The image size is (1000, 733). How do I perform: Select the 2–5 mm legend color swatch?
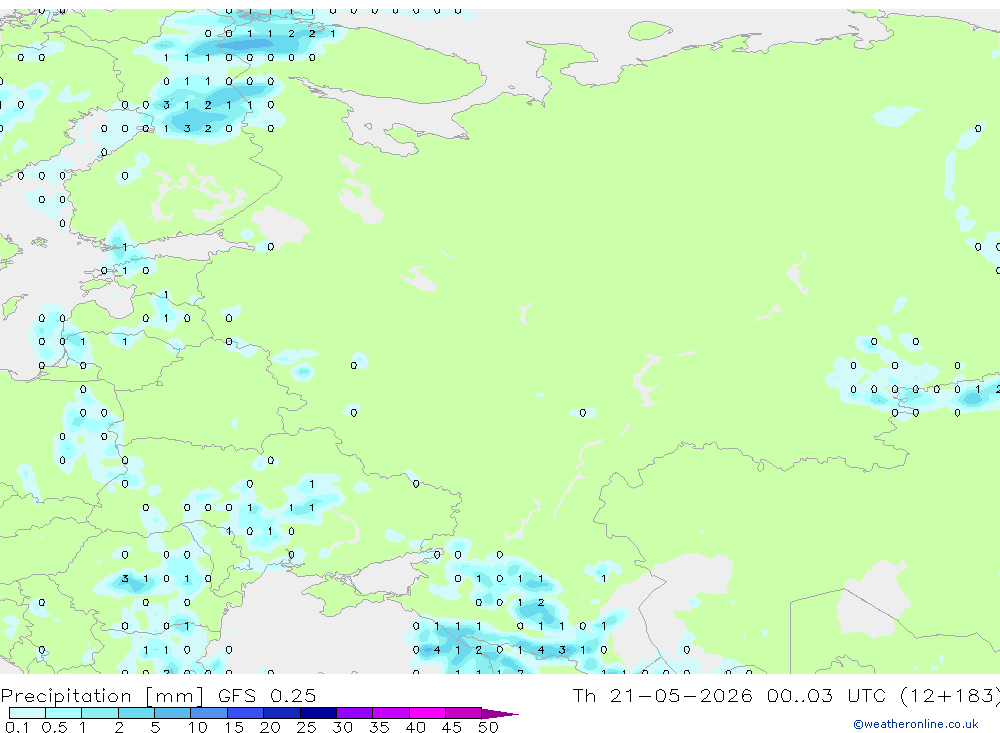136,713
